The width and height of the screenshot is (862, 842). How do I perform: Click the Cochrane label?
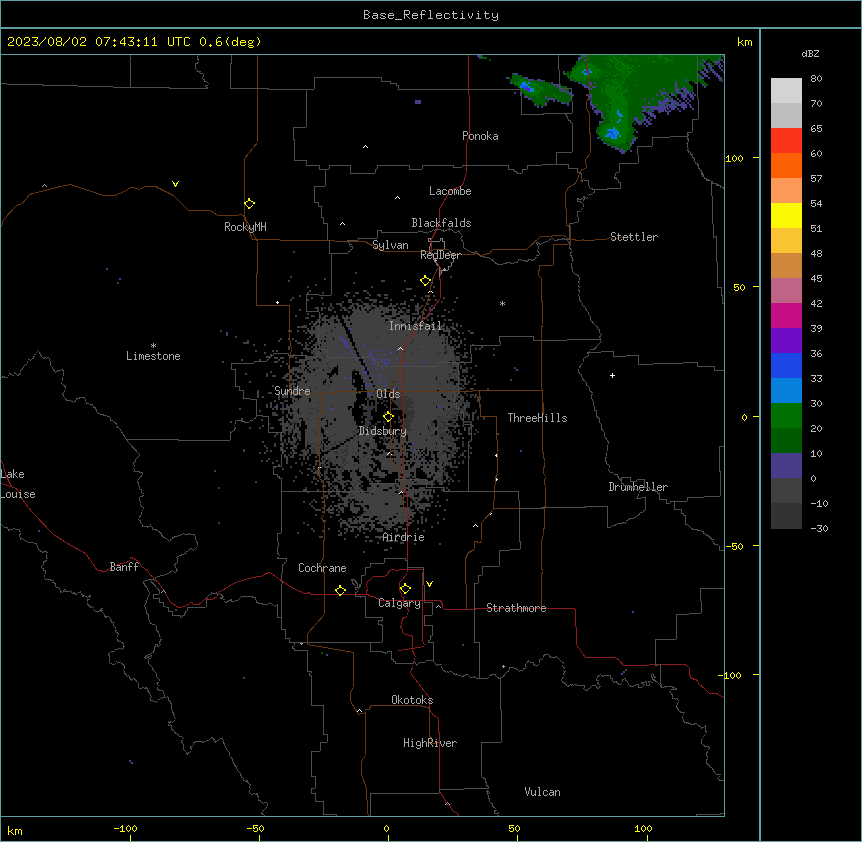click(x=322, y=568)
